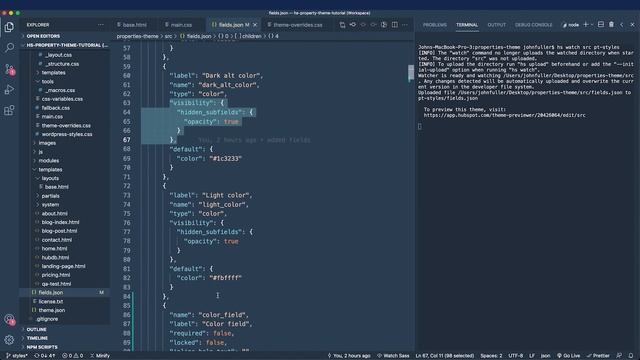Open the theme previewer URL in terminal
Viewport: 640px width, 360px height.
(504, 115)
